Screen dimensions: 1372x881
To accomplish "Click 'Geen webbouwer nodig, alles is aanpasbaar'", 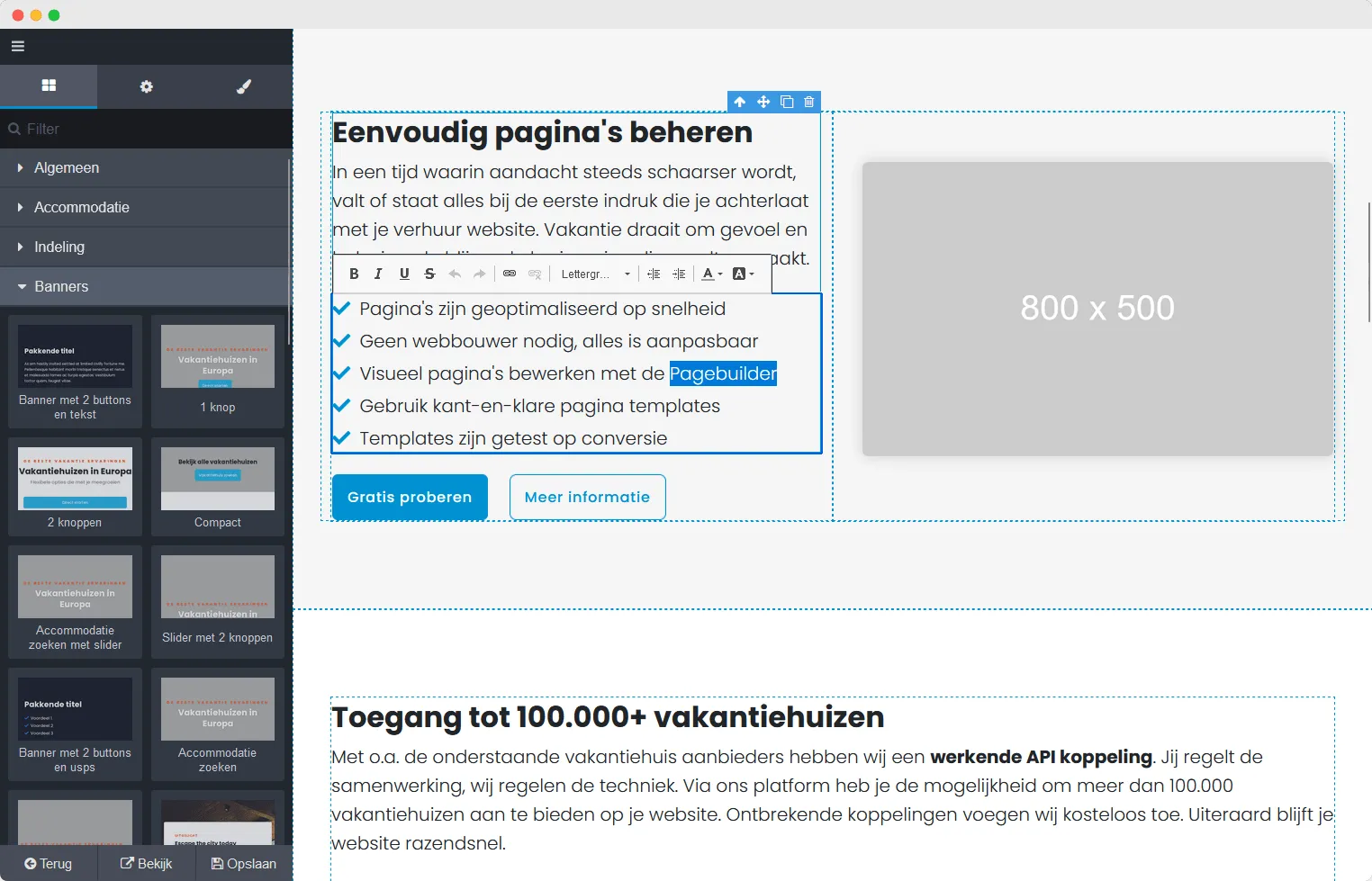I will point(558,341).
